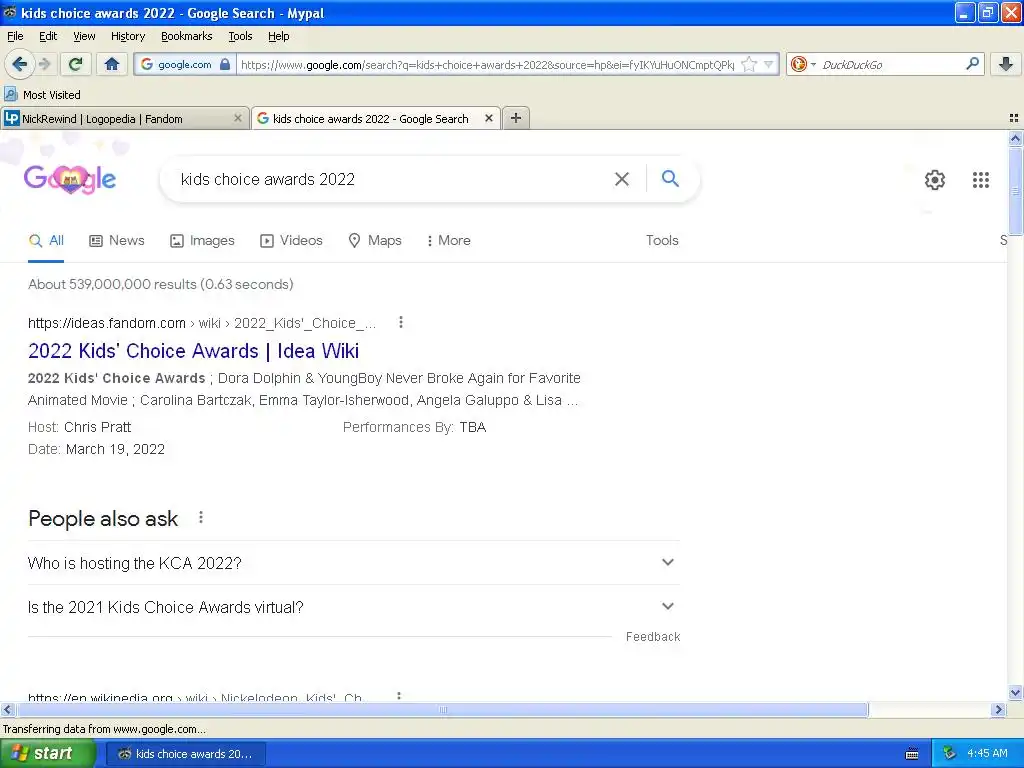1024x768 pixels.
Task: Click the vertical scrollbar up arrow
Action: 1015,138
